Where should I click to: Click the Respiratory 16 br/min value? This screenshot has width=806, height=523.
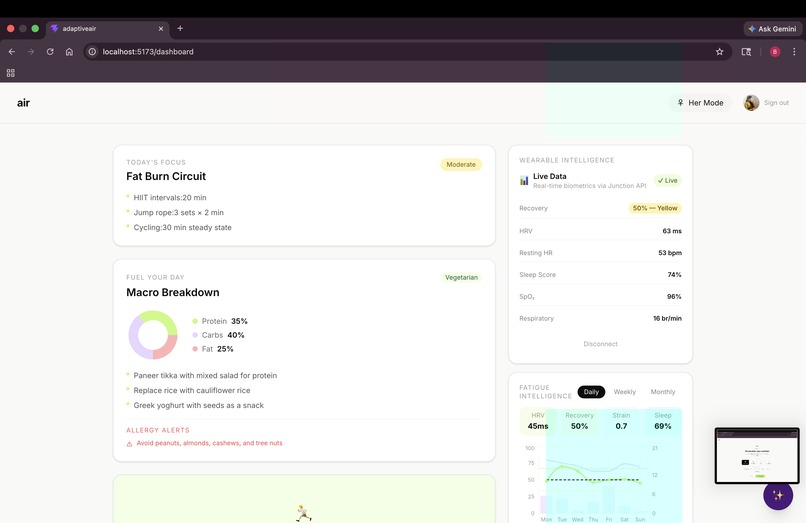(667, 318)
